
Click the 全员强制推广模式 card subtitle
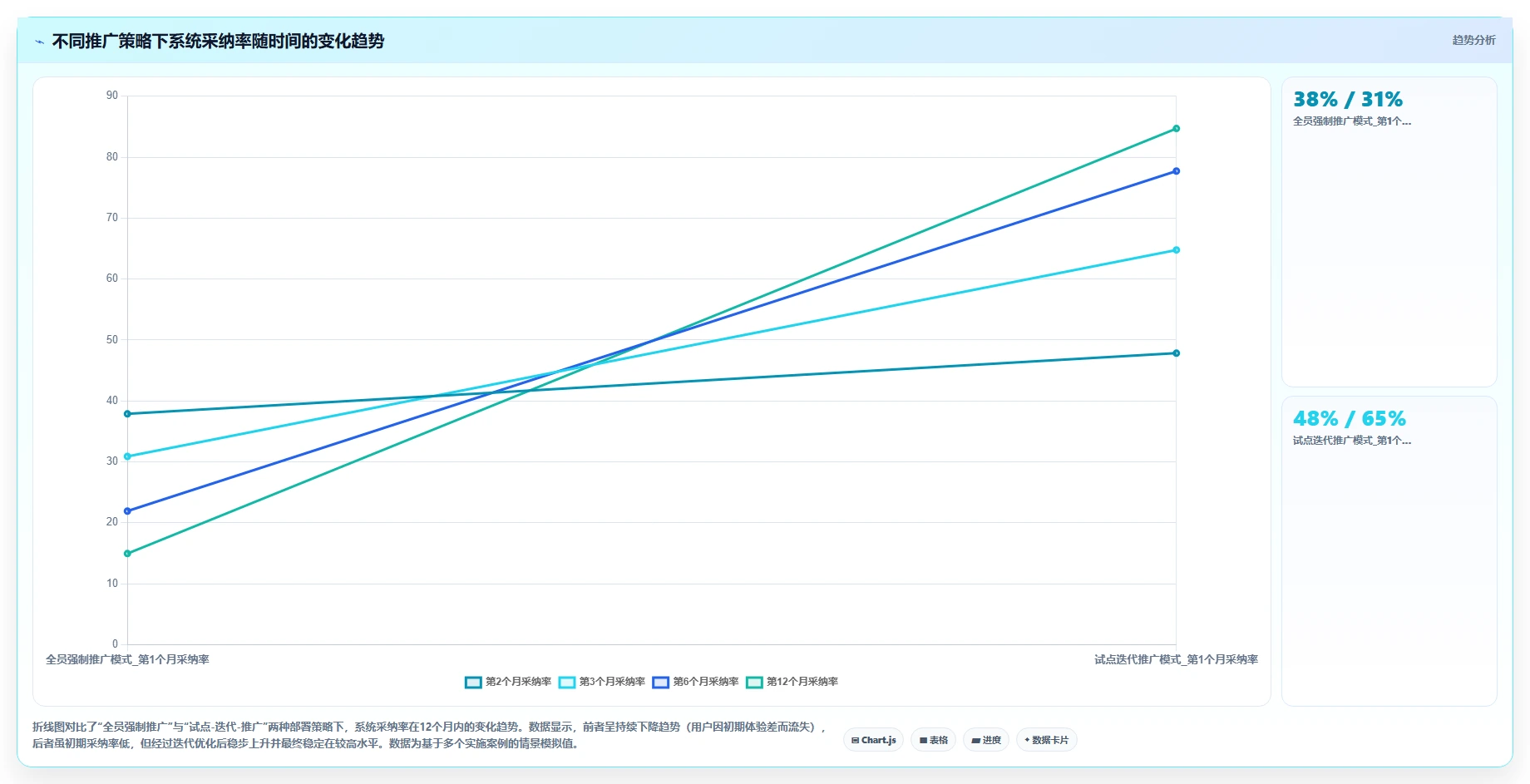point(1352,121)
